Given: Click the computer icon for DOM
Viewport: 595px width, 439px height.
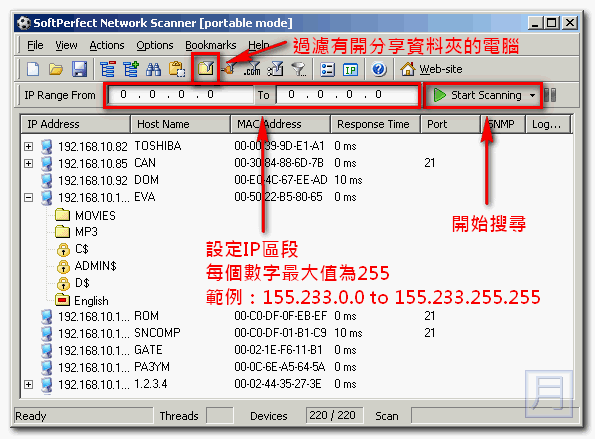Looking at the screenshot, I should point(47,181).
